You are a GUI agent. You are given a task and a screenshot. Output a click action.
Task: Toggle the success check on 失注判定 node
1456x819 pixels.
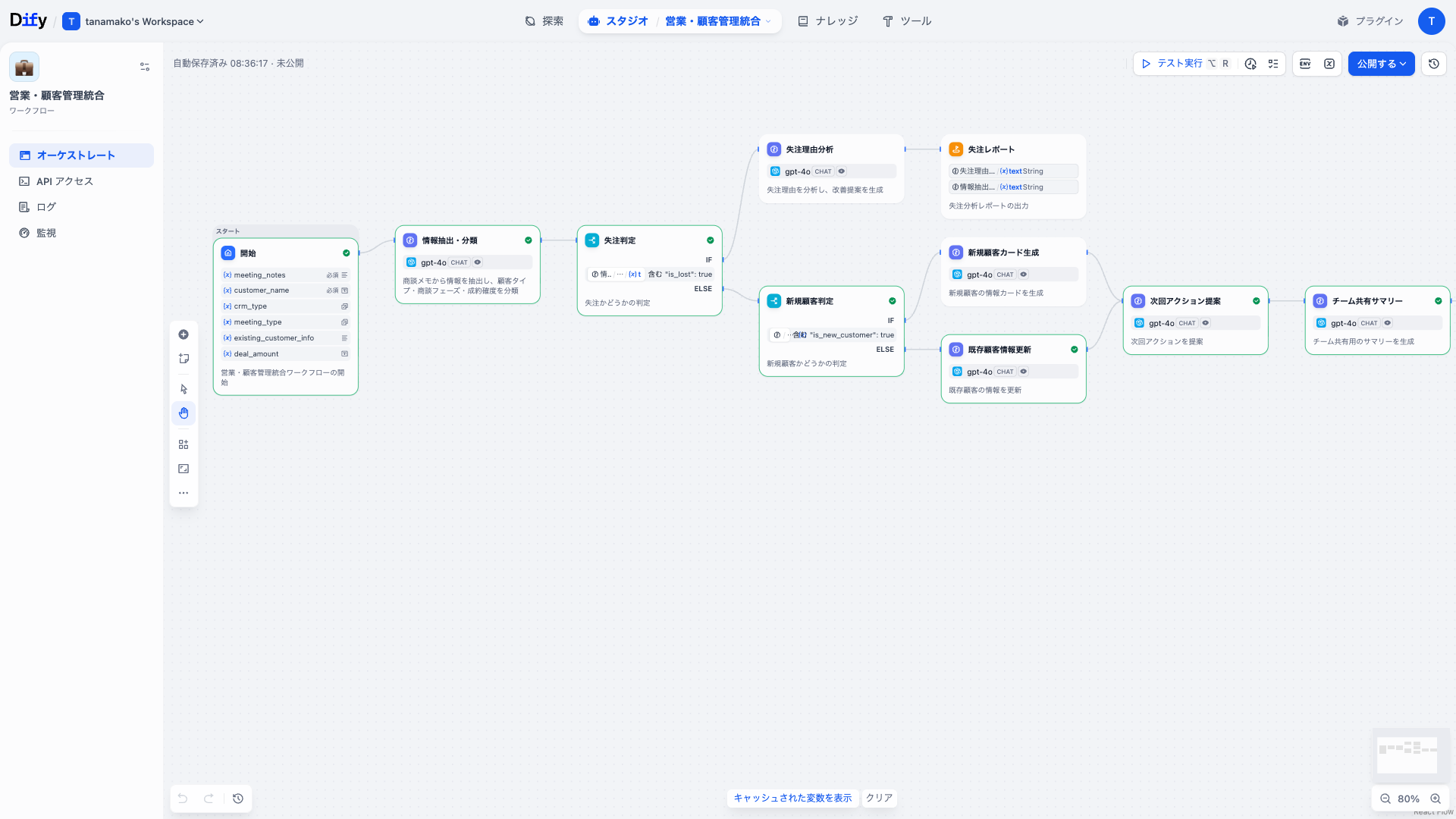point(710,240)
